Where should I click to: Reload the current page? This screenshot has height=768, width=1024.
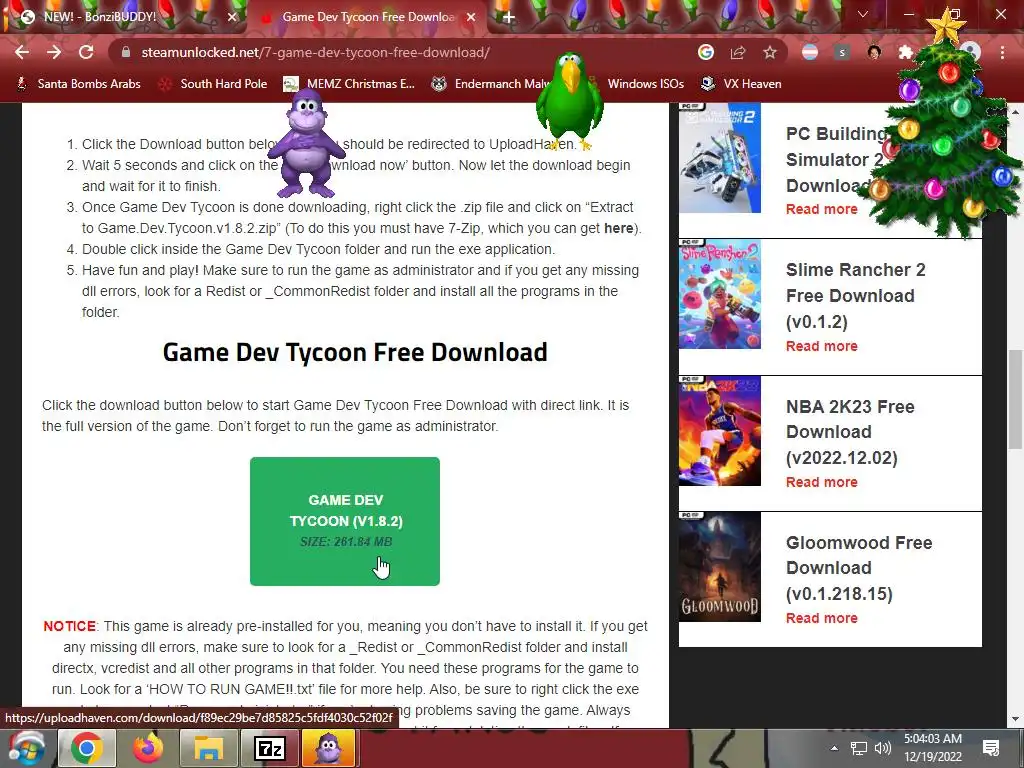pos(86,52)
